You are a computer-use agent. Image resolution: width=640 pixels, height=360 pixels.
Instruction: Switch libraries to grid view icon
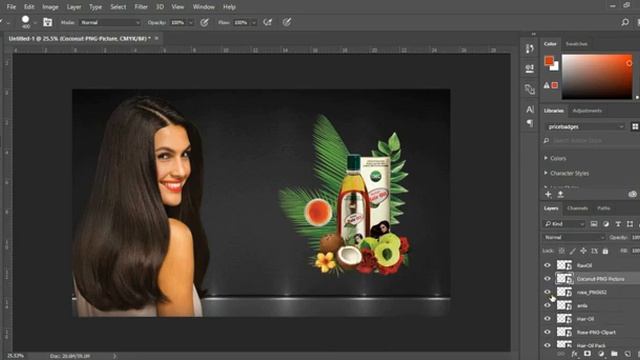(x=635, y=127)
